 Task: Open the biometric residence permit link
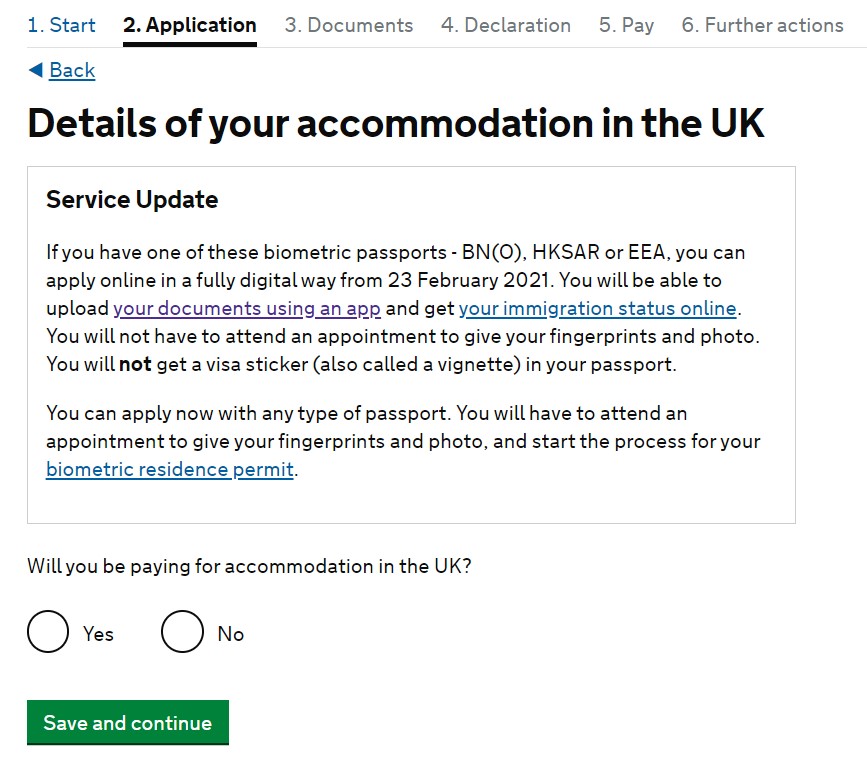[x=170, y=469]
